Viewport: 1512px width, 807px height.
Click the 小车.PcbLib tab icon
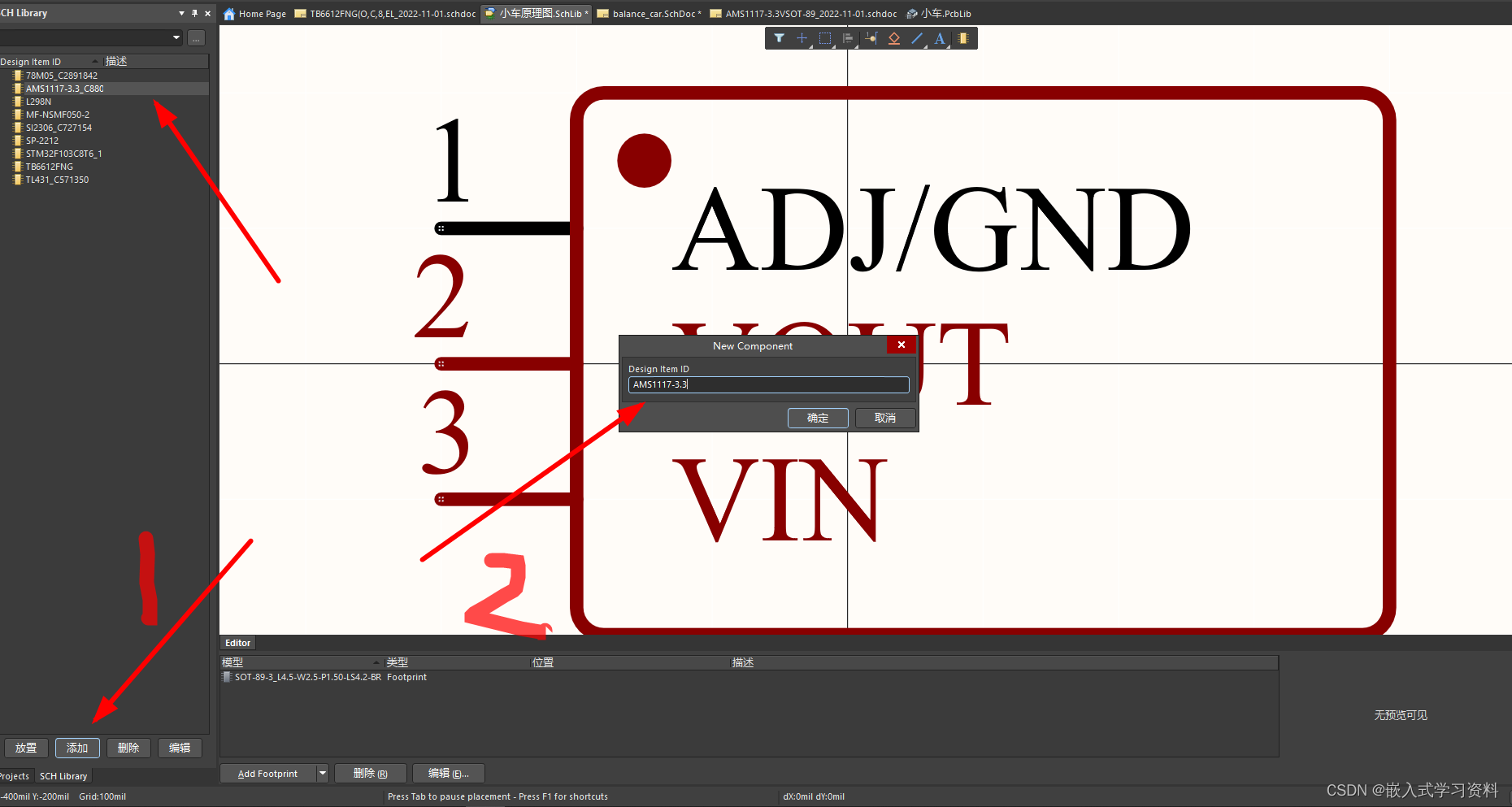pos(912,14)
